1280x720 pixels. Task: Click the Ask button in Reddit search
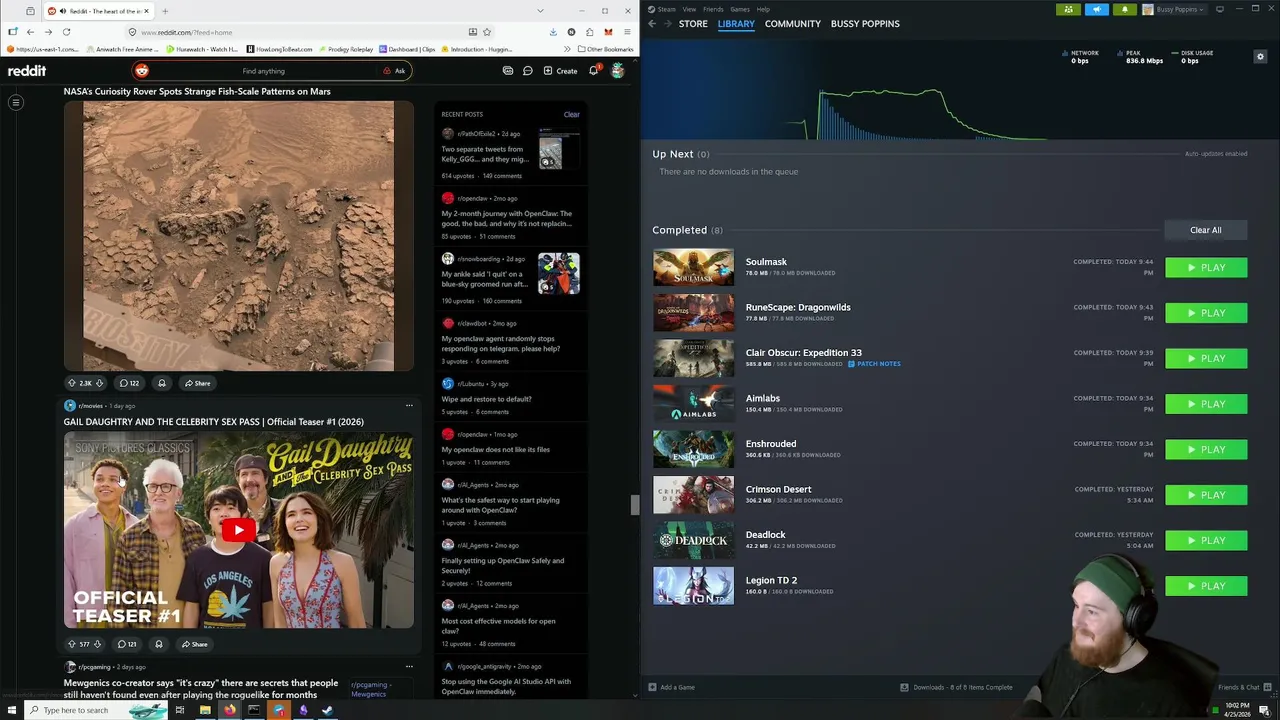point(394,71)
